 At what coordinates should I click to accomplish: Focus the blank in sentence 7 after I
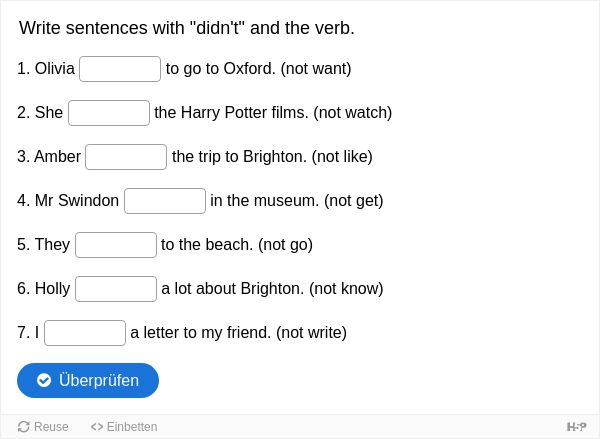coord(85,333)
